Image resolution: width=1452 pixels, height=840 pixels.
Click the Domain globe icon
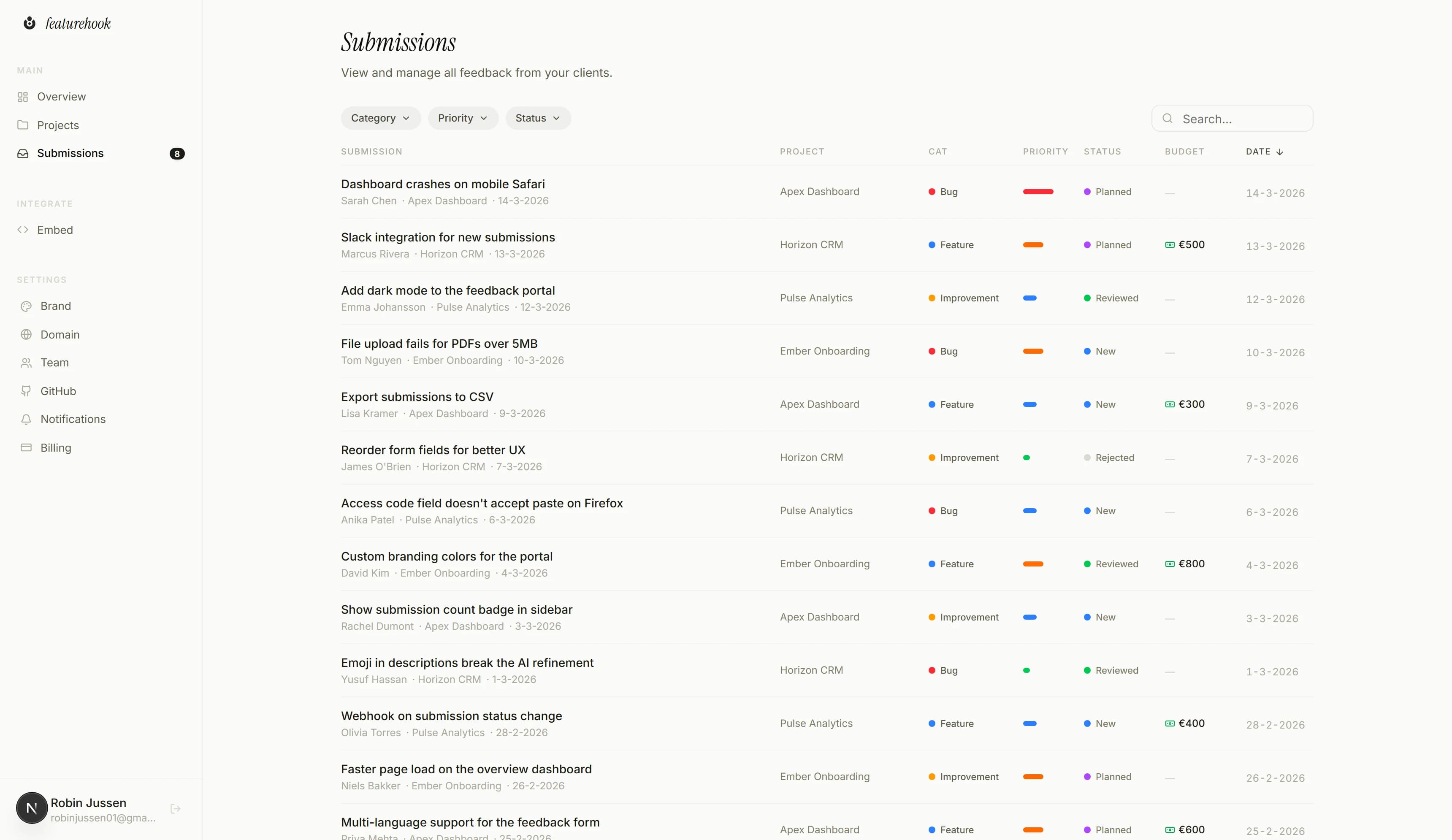(27, 334)
